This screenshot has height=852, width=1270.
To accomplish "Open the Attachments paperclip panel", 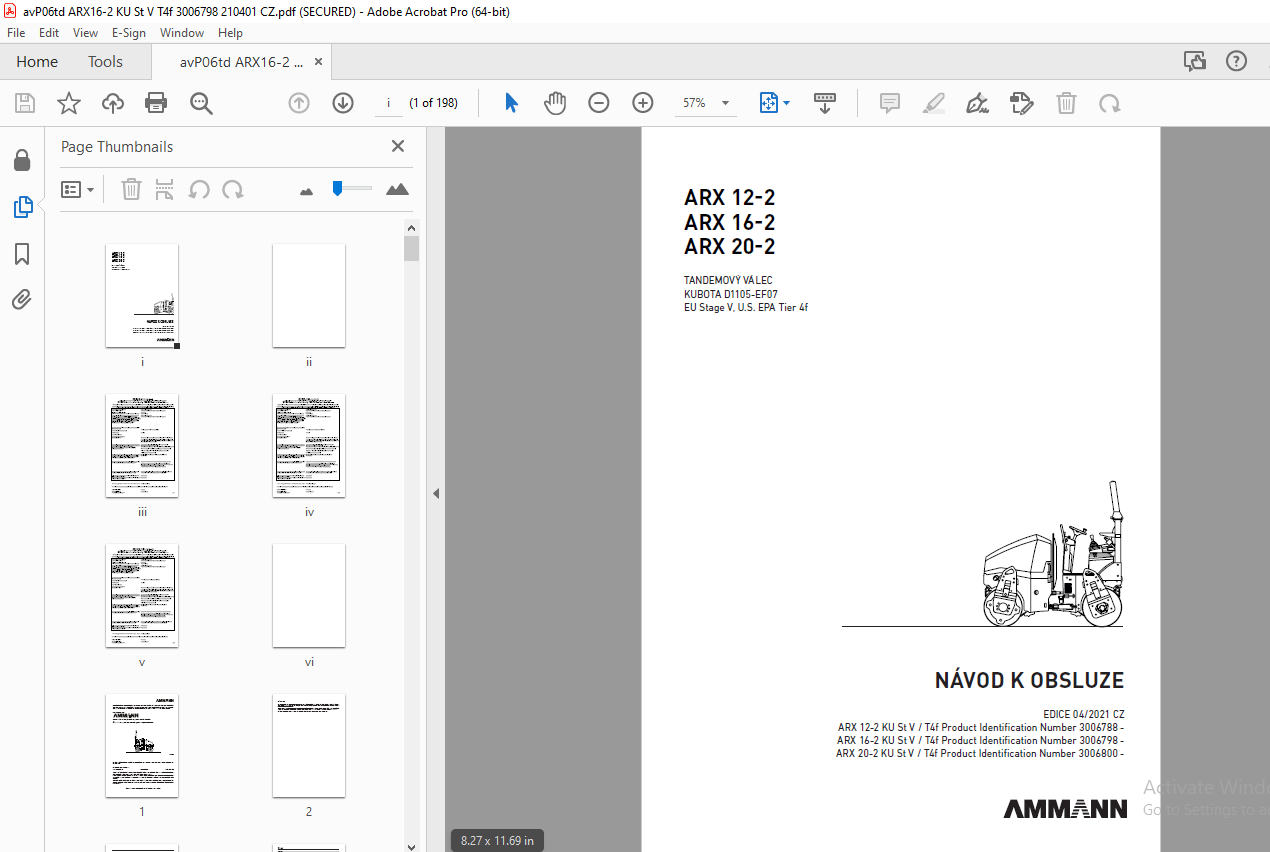I will point(22,299).
